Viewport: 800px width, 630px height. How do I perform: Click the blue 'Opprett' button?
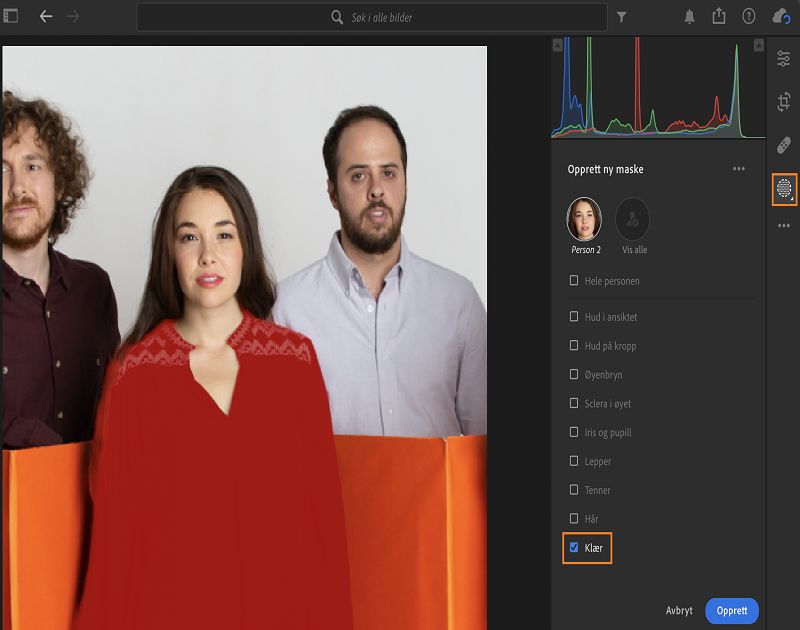[732, 611]
